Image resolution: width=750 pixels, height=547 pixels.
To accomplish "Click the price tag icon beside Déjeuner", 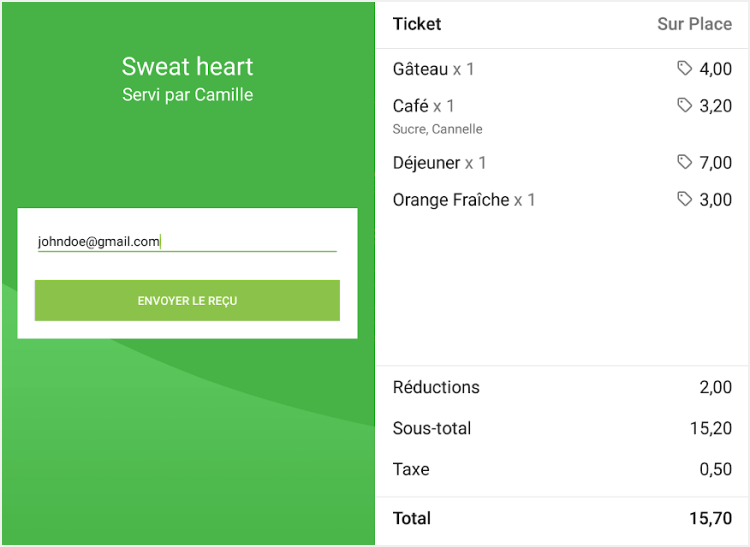I will coord(684,162).
